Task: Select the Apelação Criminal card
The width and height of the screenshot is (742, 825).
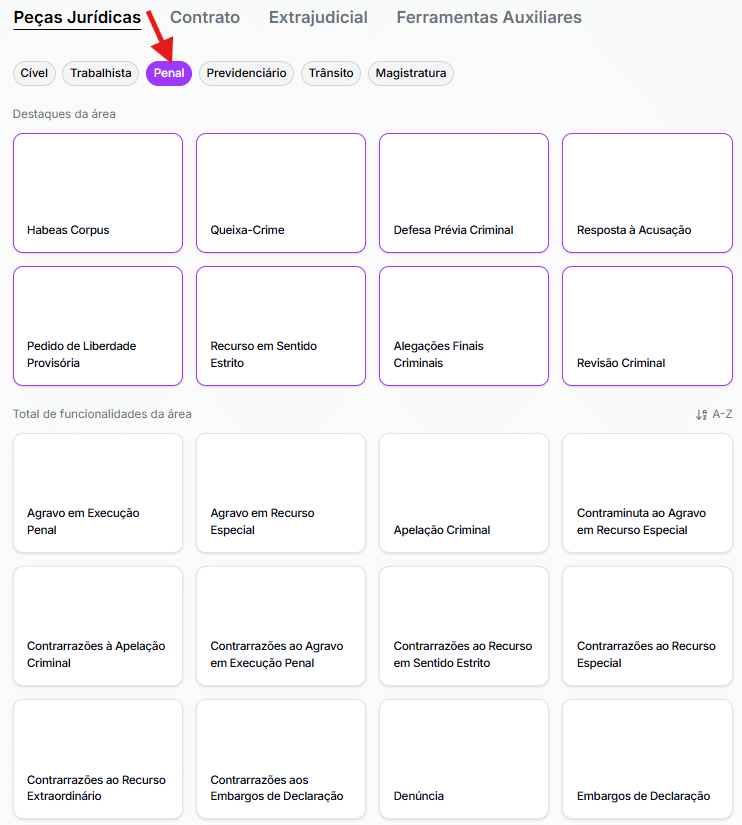Action: 464,493
